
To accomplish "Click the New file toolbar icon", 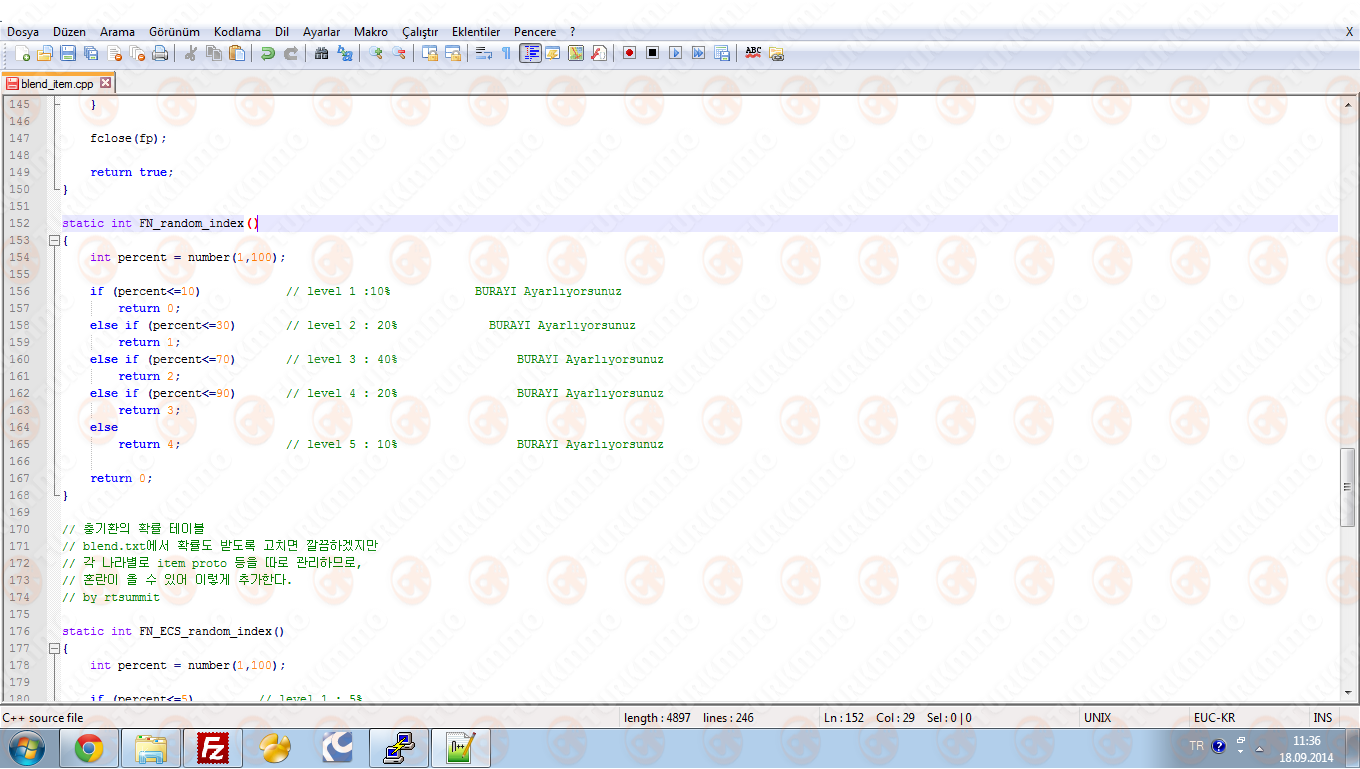I will click(x=21, y=53).
